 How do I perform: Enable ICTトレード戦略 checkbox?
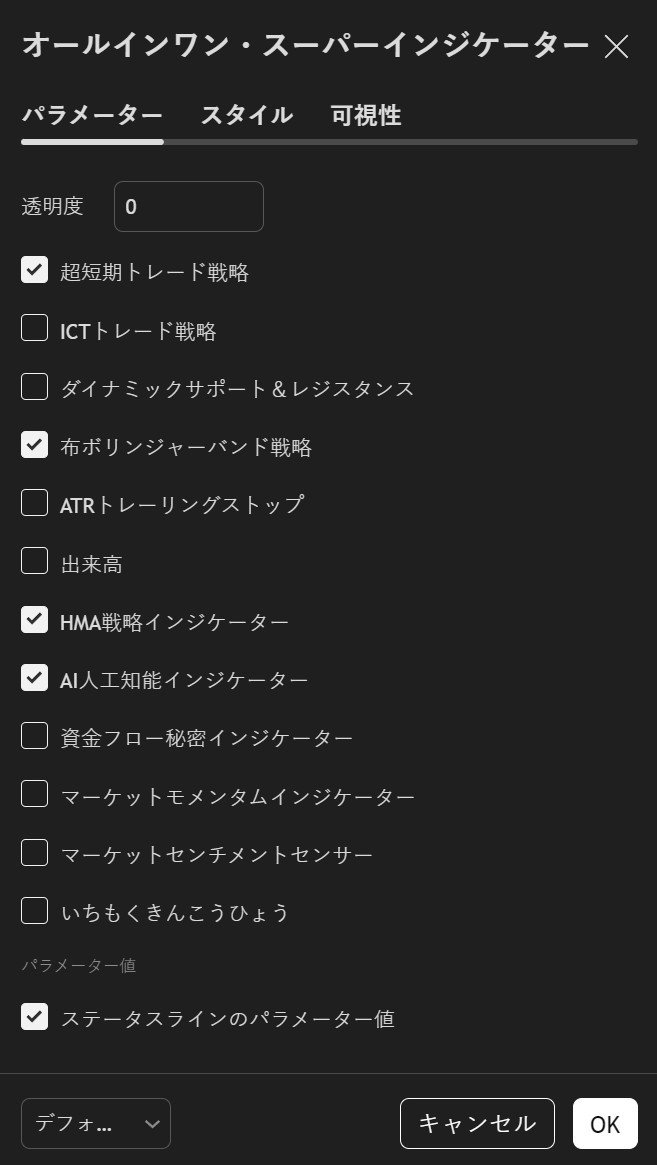(35, 328)
